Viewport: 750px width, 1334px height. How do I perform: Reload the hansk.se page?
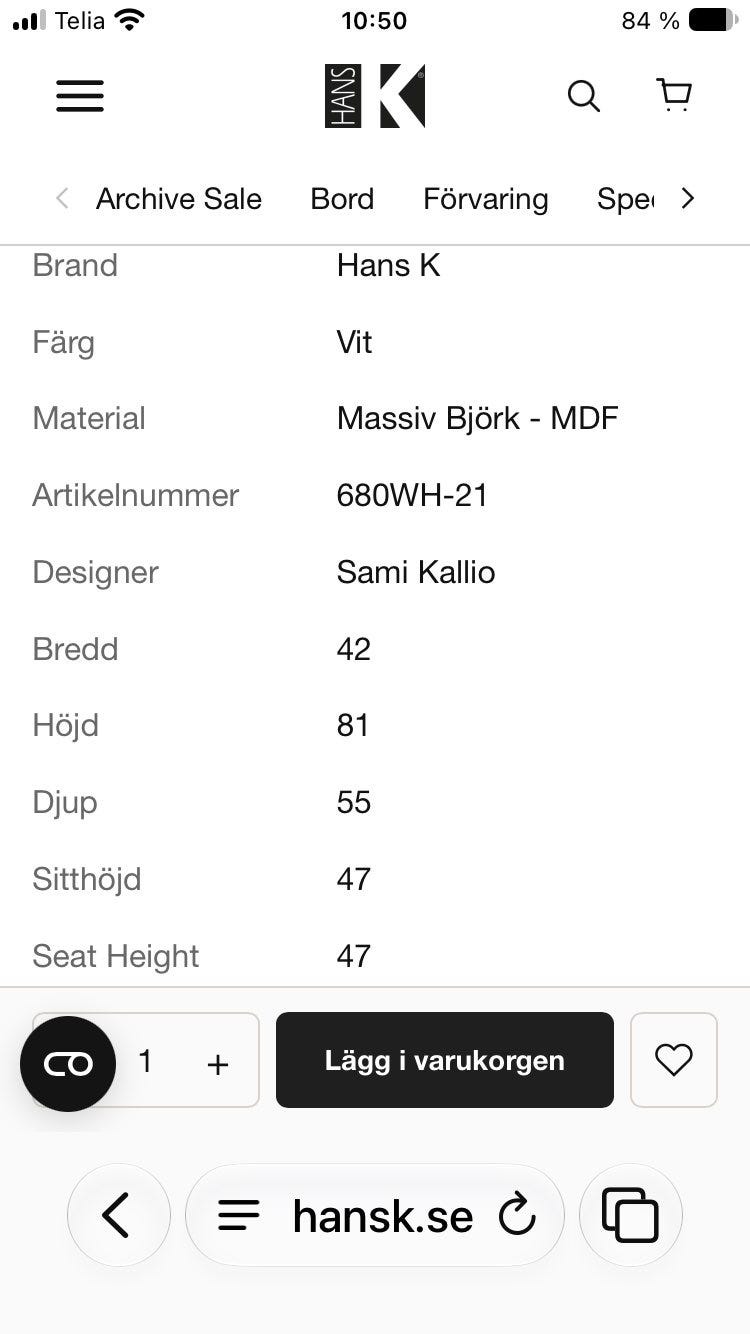click(x=518, y=1217)
